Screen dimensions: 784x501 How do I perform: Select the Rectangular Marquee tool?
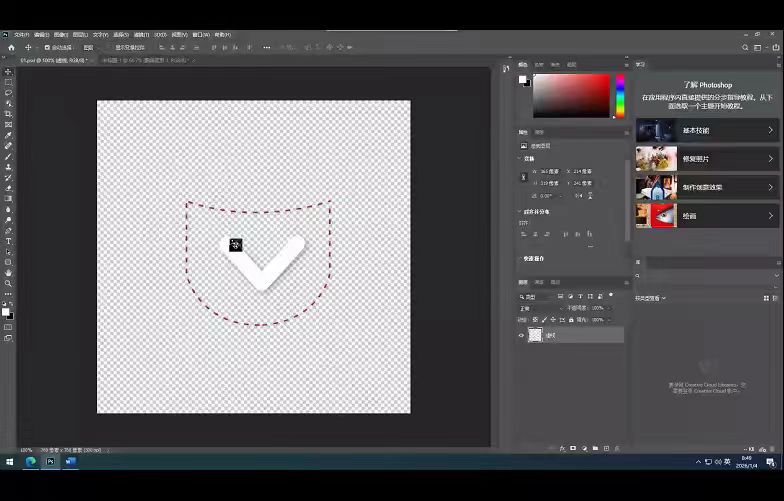tap(8, 82)
